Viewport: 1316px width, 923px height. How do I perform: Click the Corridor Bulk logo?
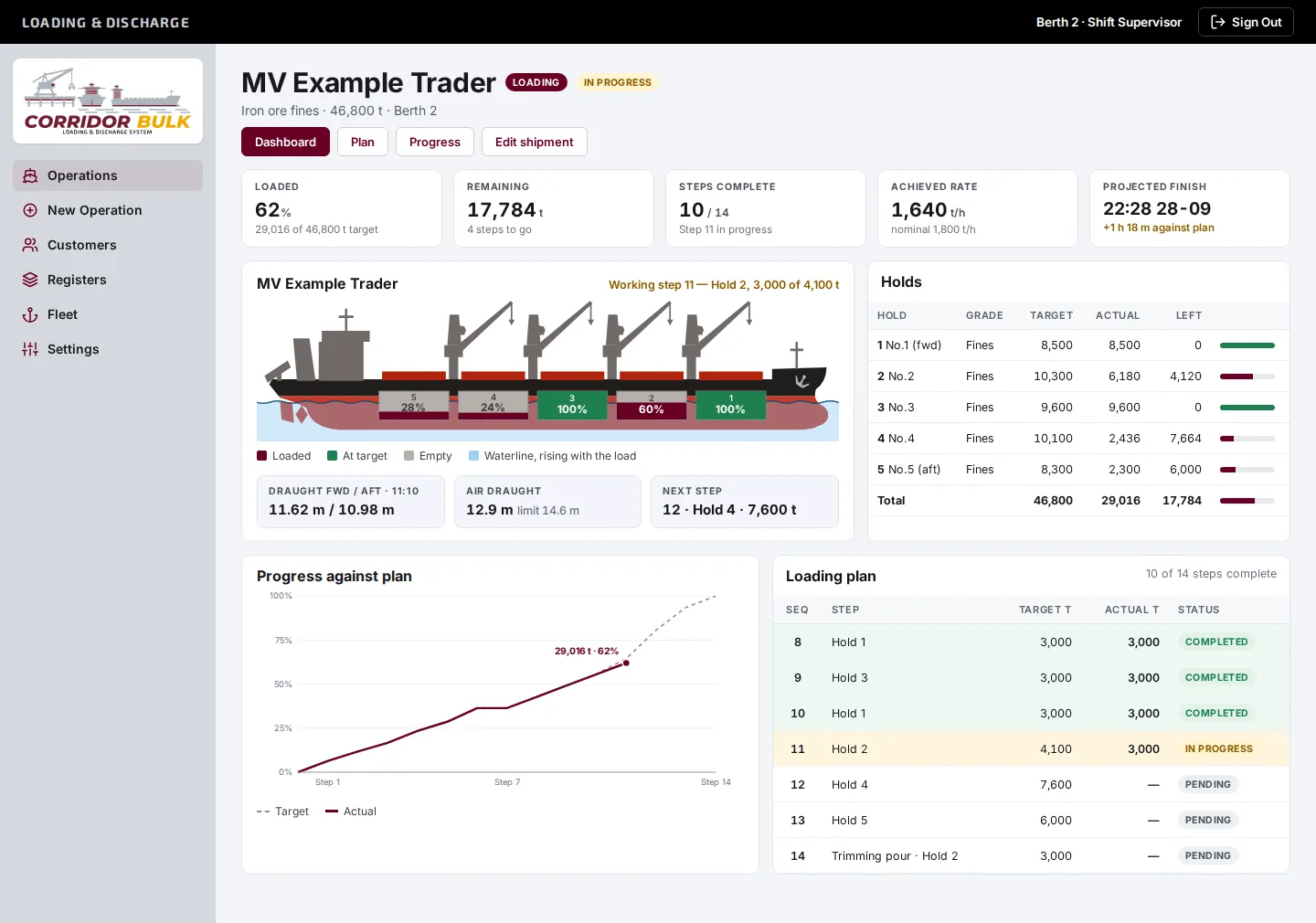[108, 101]
